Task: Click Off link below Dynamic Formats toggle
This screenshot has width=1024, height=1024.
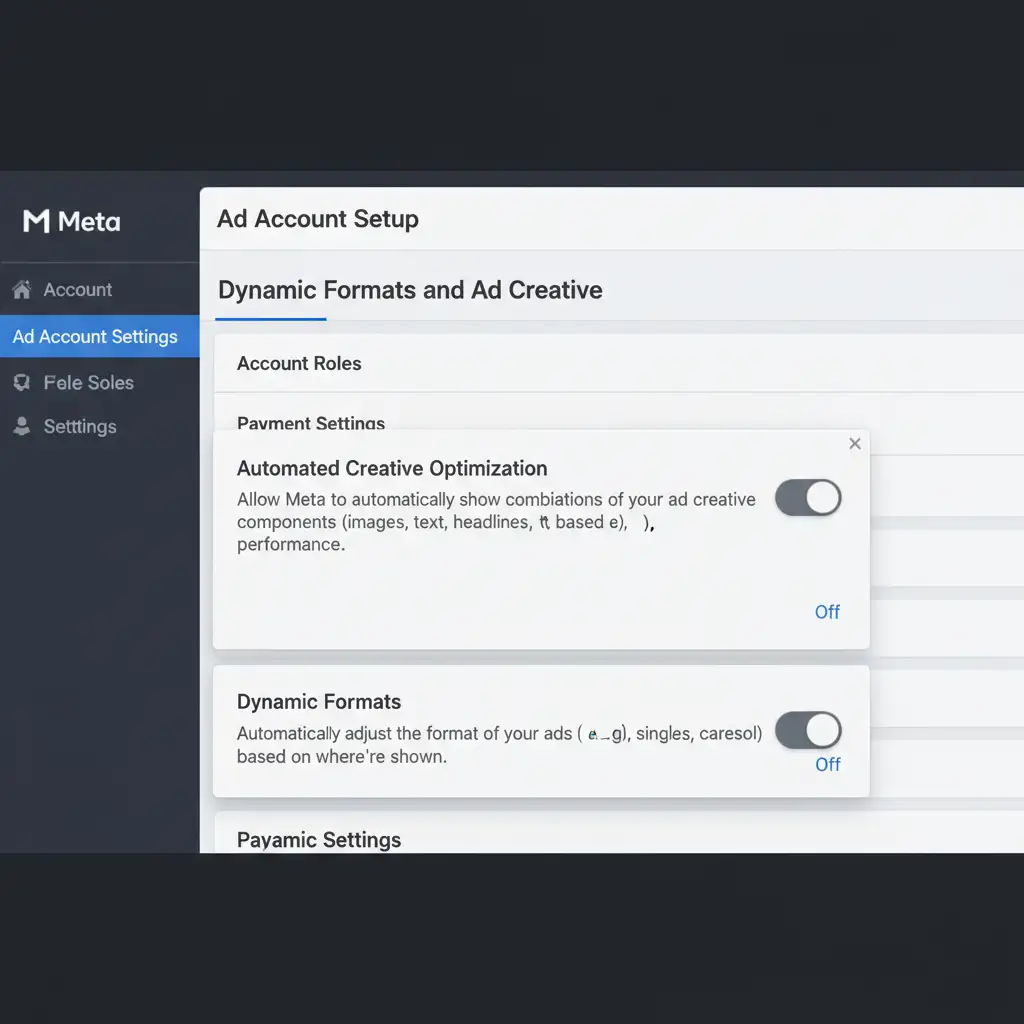Action: pyautogui.click(x=827, y=764)
